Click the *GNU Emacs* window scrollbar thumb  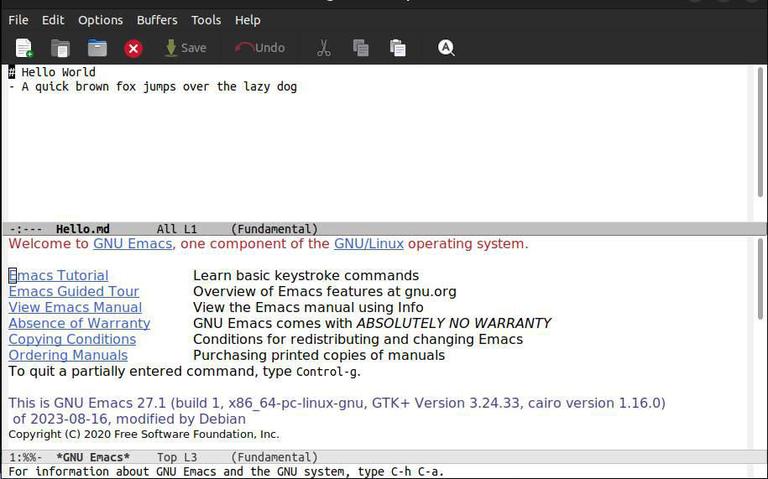pos(760,279)
